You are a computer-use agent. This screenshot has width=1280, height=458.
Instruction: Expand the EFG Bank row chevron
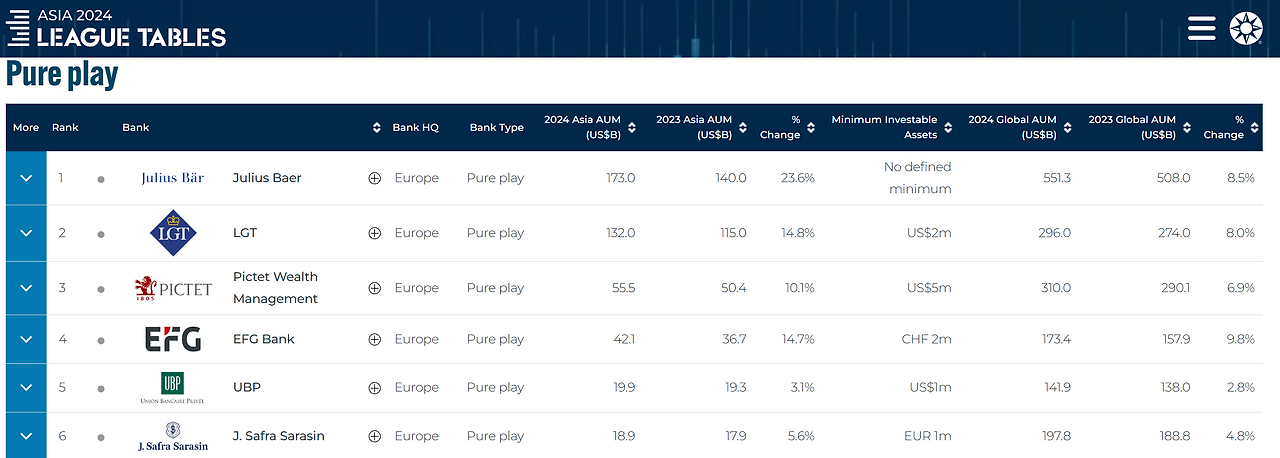26,339
